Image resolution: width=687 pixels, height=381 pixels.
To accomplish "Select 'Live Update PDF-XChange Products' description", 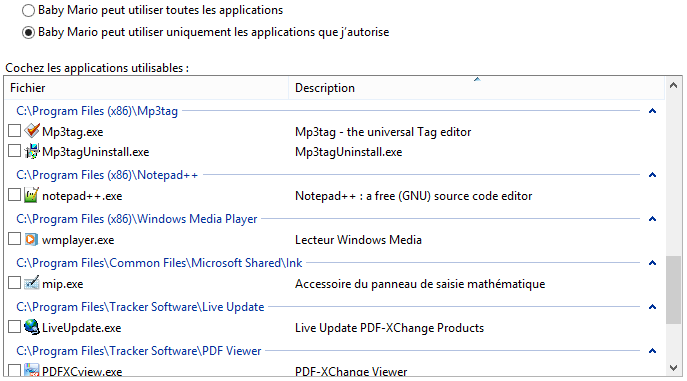I will 390,328.
